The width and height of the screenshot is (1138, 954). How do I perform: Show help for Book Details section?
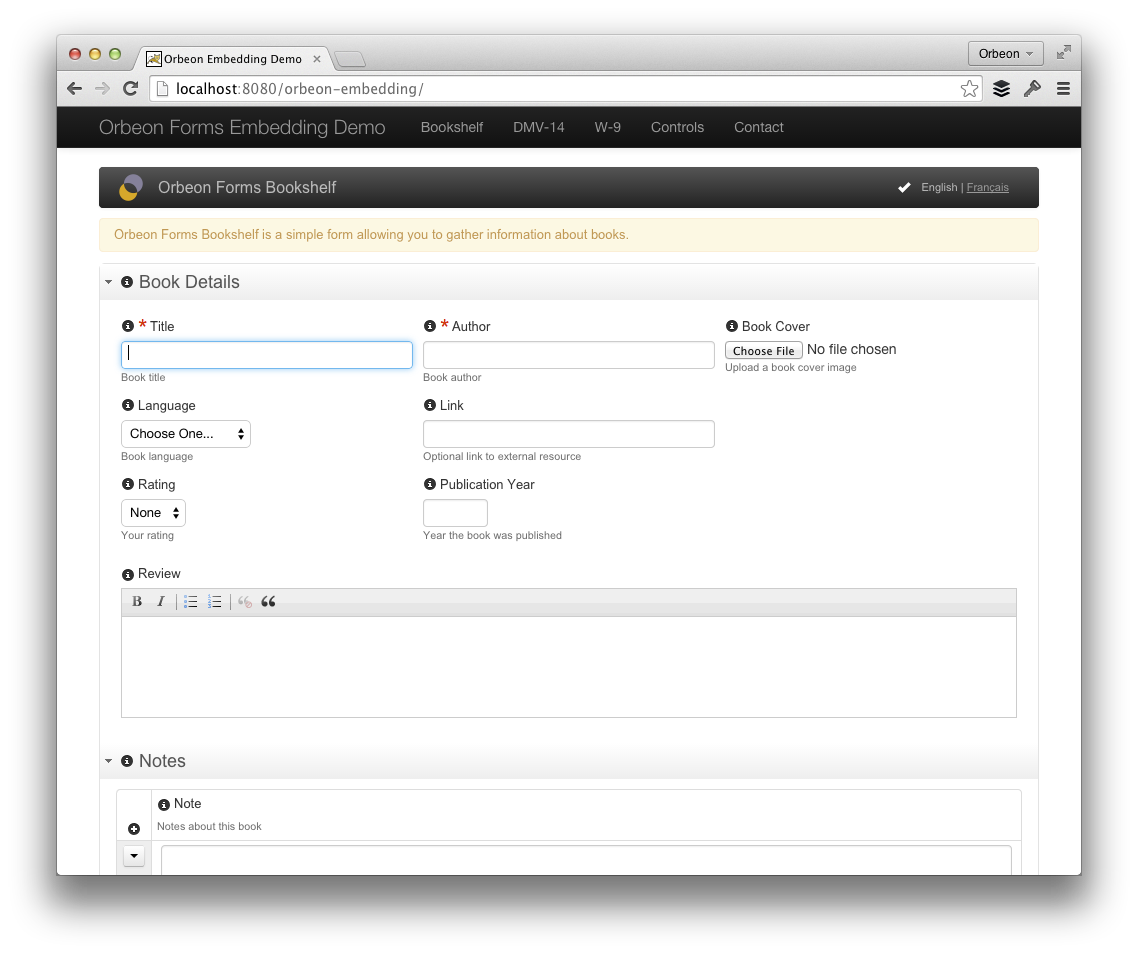point(127,282)
